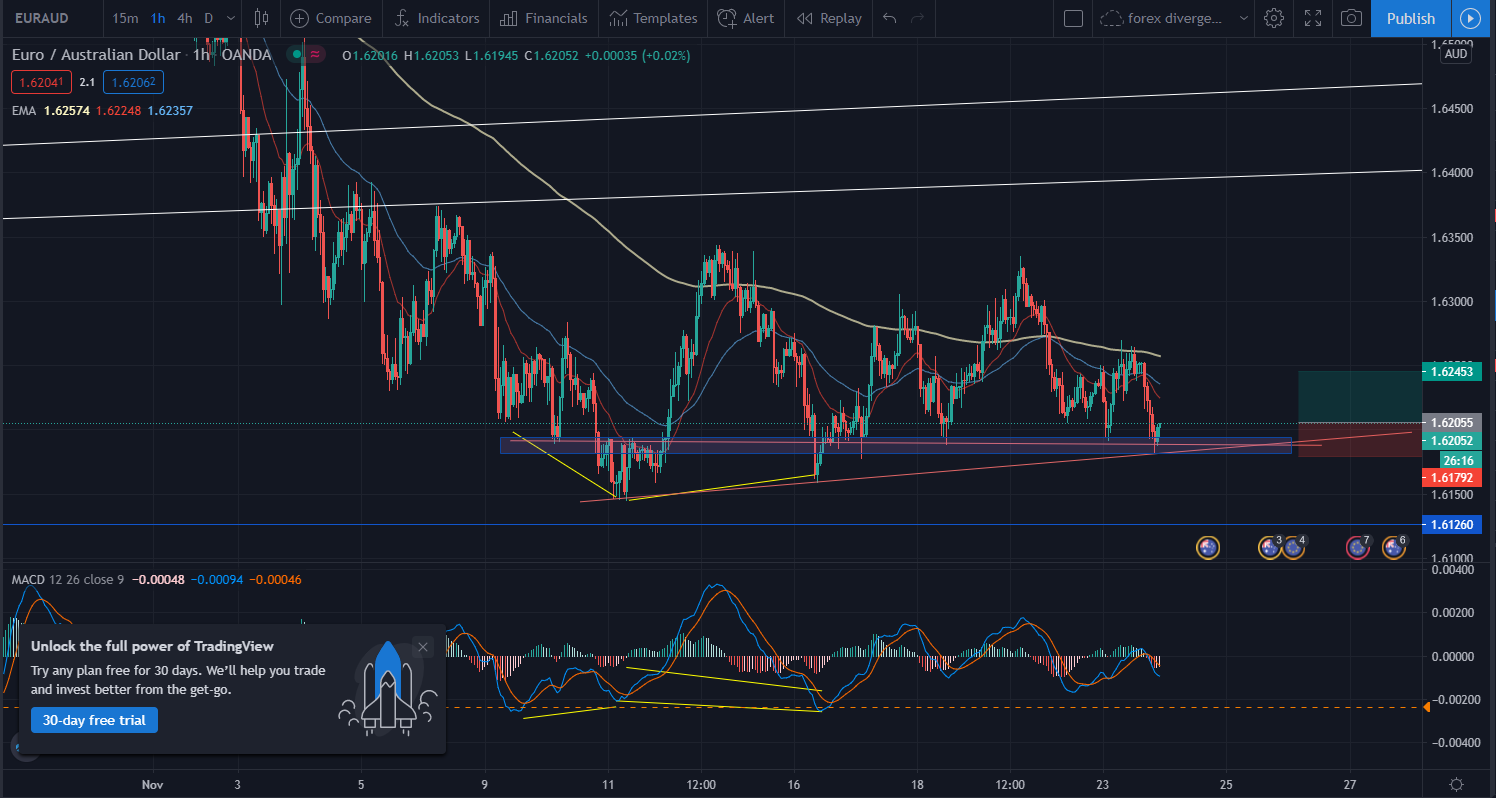Open the AUD currency selector
Image resolution: width=1496 pixels, height=798 pixels.
coord(1456,54)
